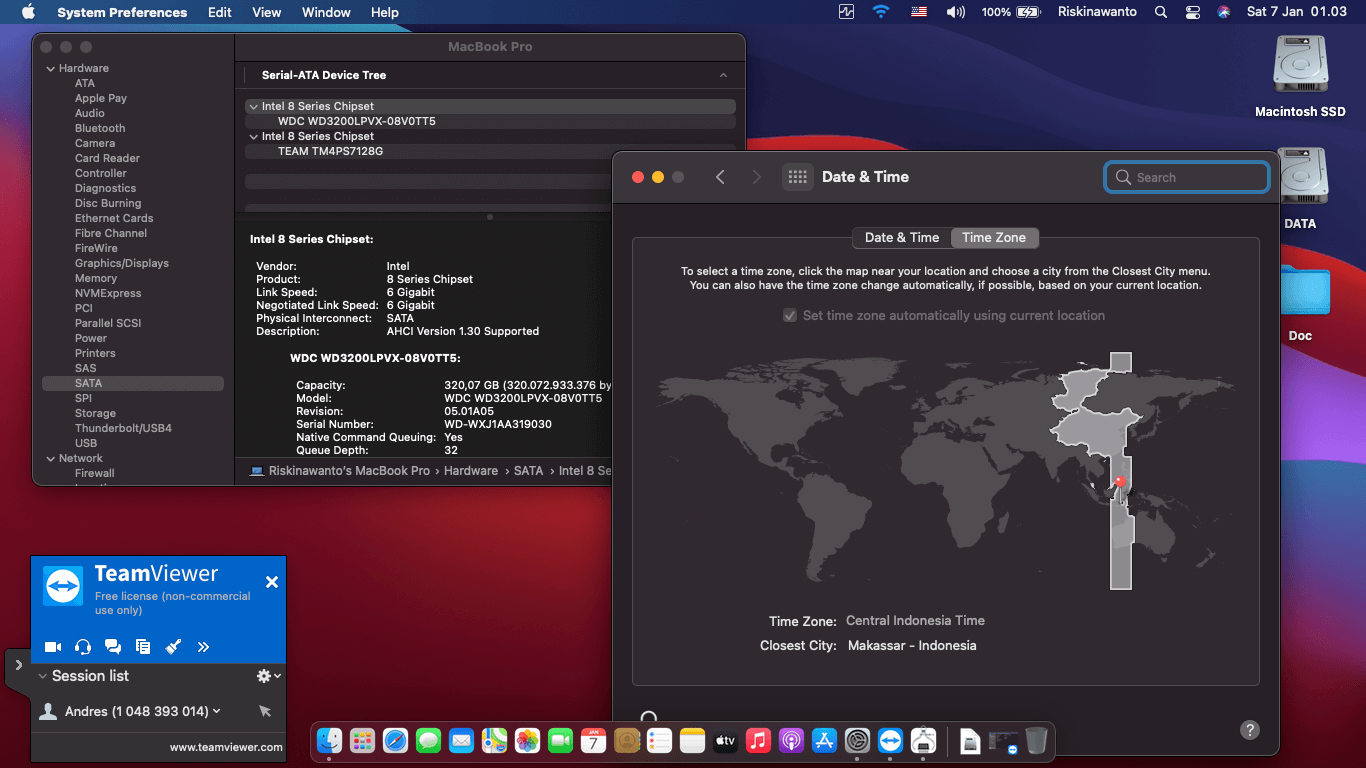Open Date & Time help button

point(1250,730)
